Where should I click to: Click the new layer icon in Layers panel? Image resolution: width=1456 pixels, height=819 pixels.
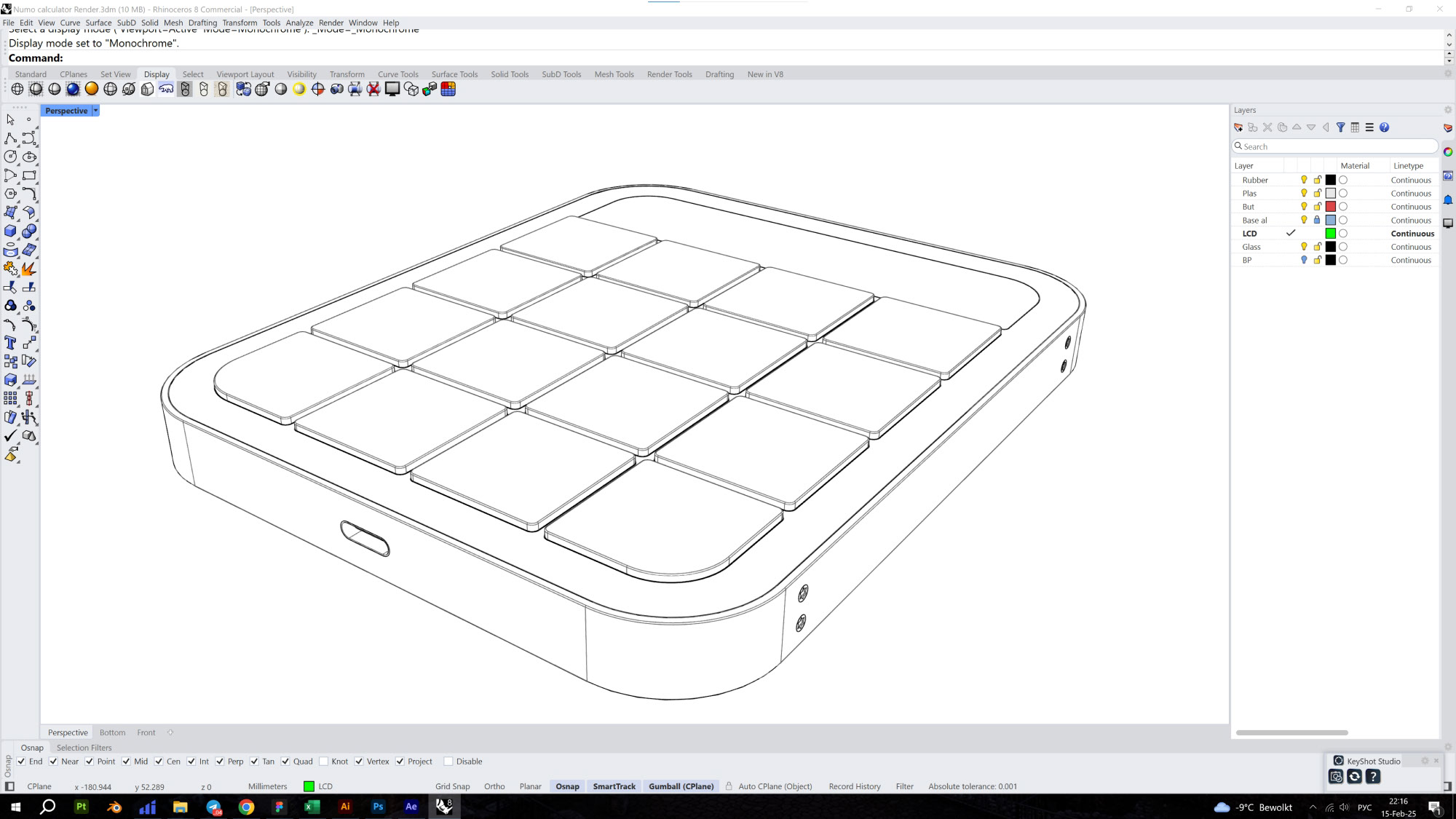coord(1238,127)
